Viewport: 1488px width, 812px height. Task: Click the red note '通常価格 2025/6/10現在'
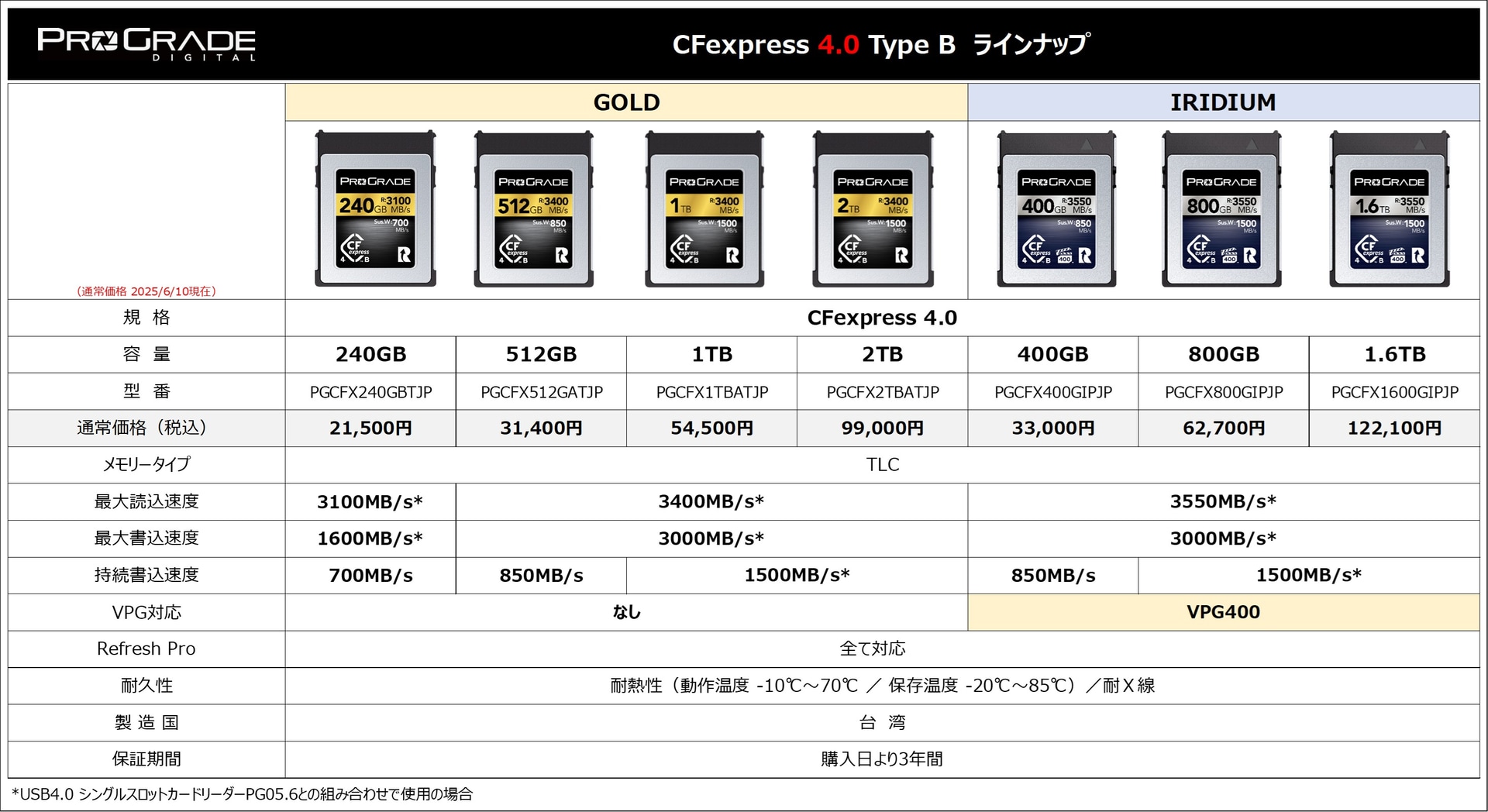(146, 291)
